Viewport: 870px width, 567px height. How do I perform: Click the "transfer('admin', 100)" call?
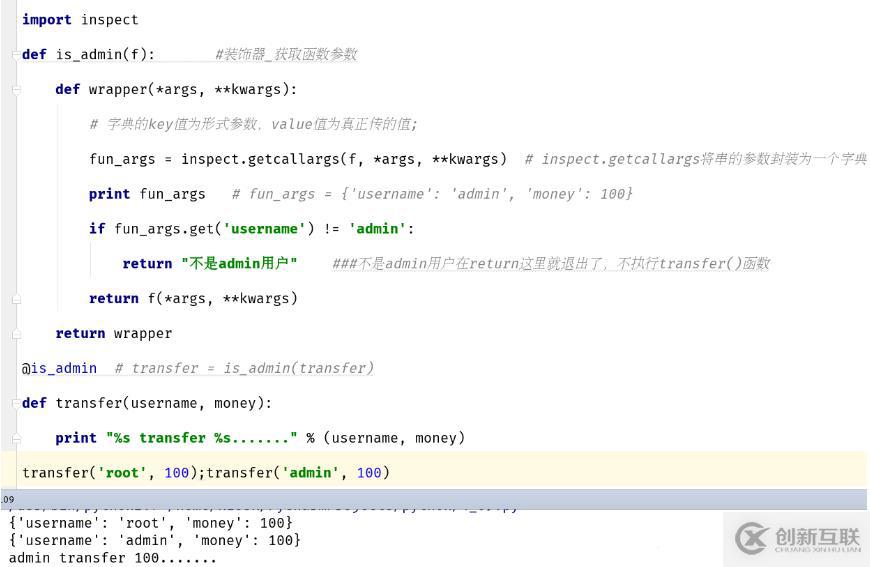[298, 473]
